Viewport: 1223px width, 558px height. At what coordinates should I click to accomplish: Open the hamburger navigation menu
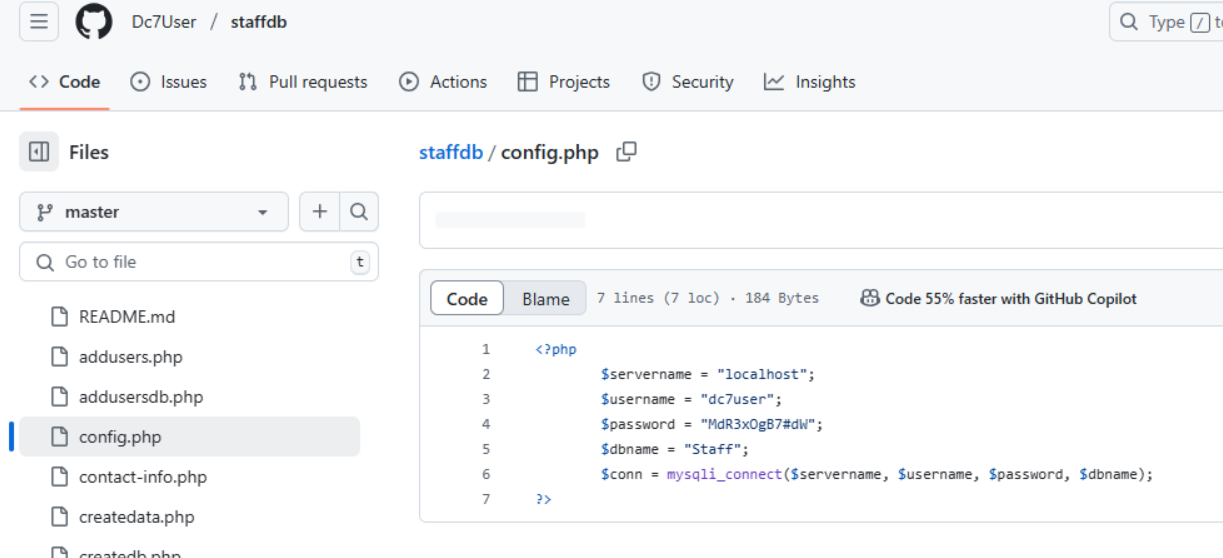(39, 22)
